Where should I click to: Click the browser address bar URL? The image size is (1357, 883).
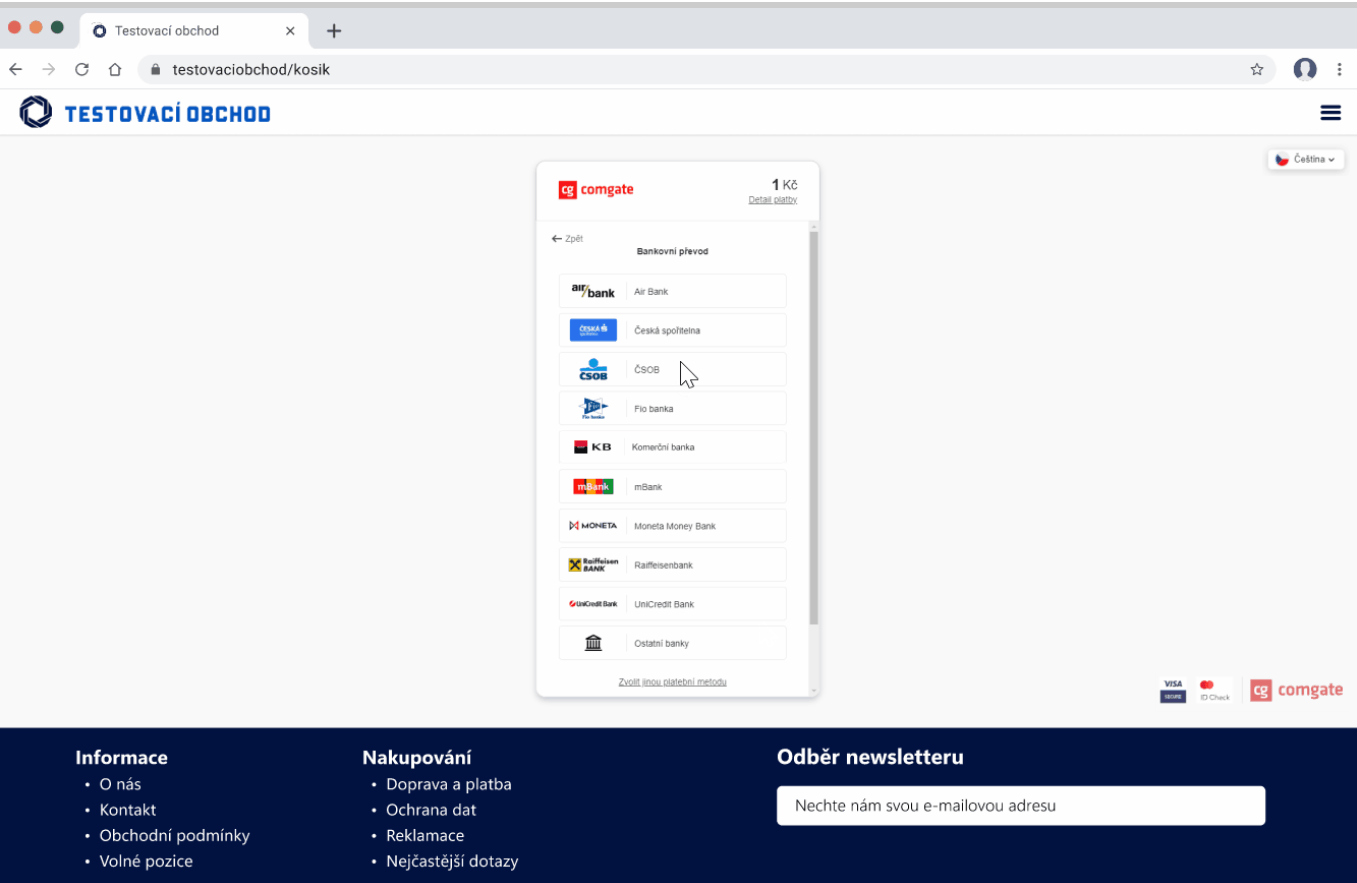click(x=251, y=70)
